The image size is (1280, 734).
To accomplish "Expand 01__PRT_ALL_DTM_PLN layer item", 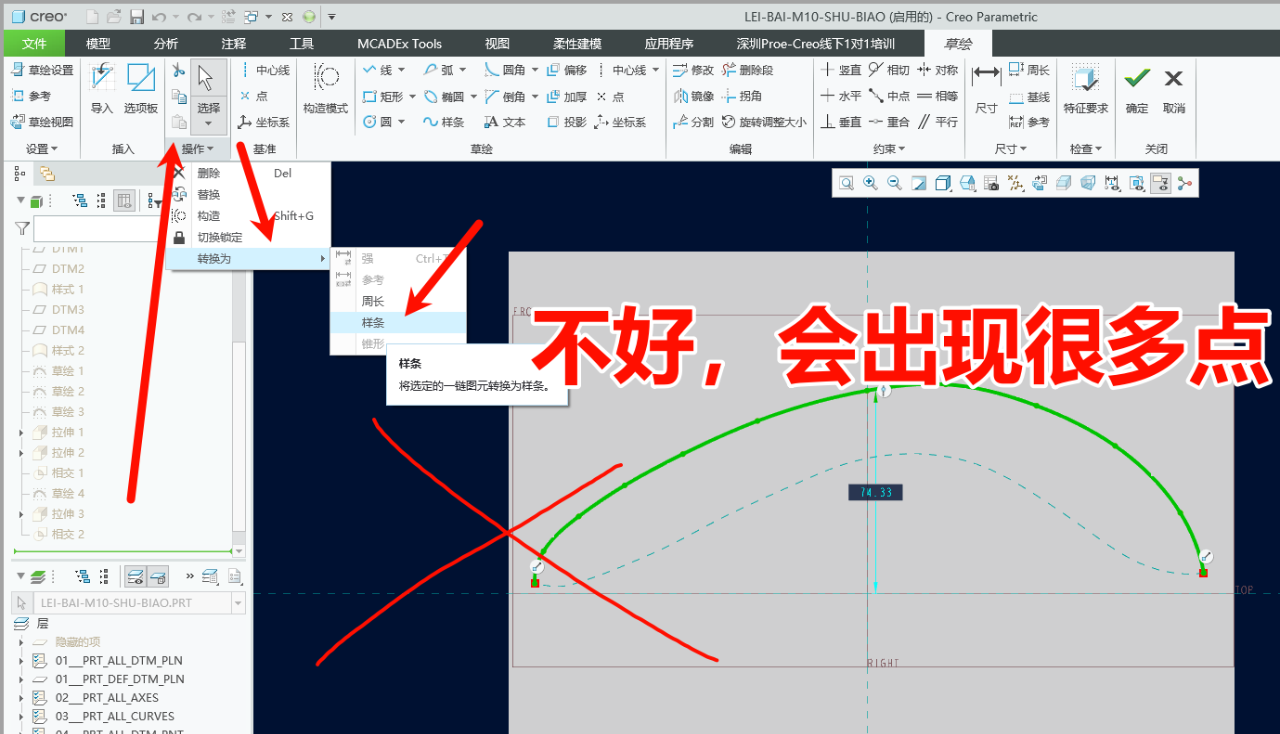I will click(x=21, y=661).
